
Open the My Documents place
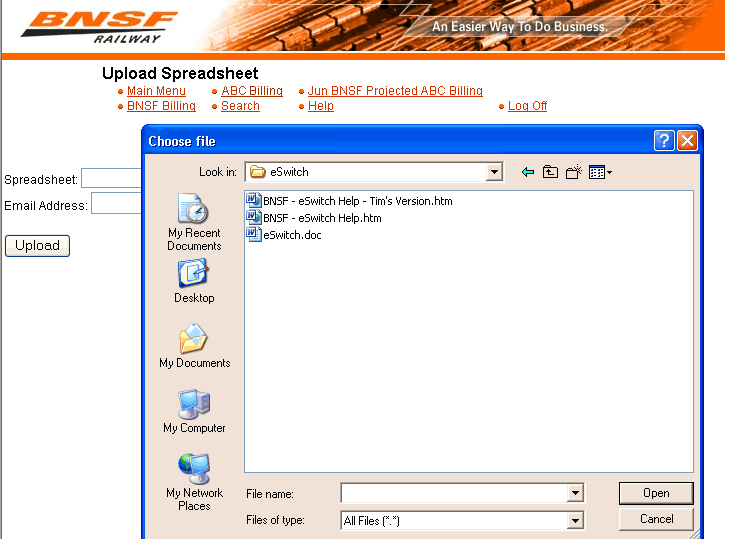point(194,346)
